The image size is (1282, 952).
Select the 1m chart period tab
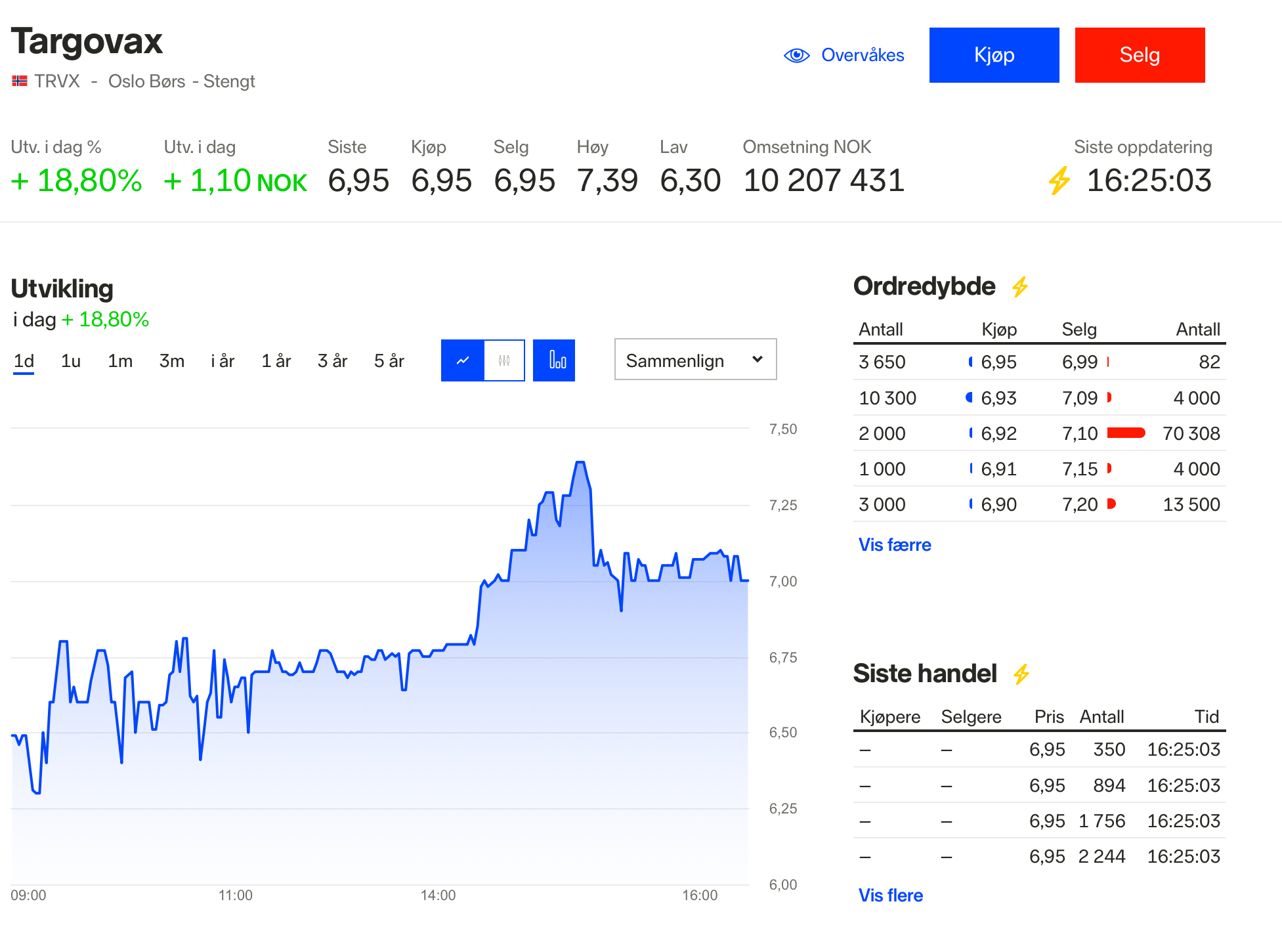(x=120, y=361)
